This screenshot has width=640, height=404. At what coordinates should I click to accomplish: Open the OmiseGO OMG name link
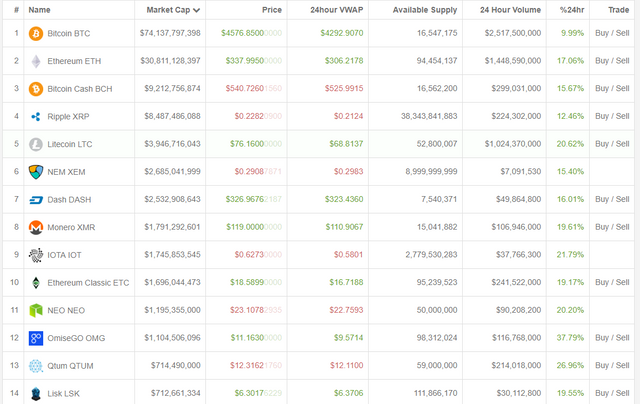[x=76, y=338]
